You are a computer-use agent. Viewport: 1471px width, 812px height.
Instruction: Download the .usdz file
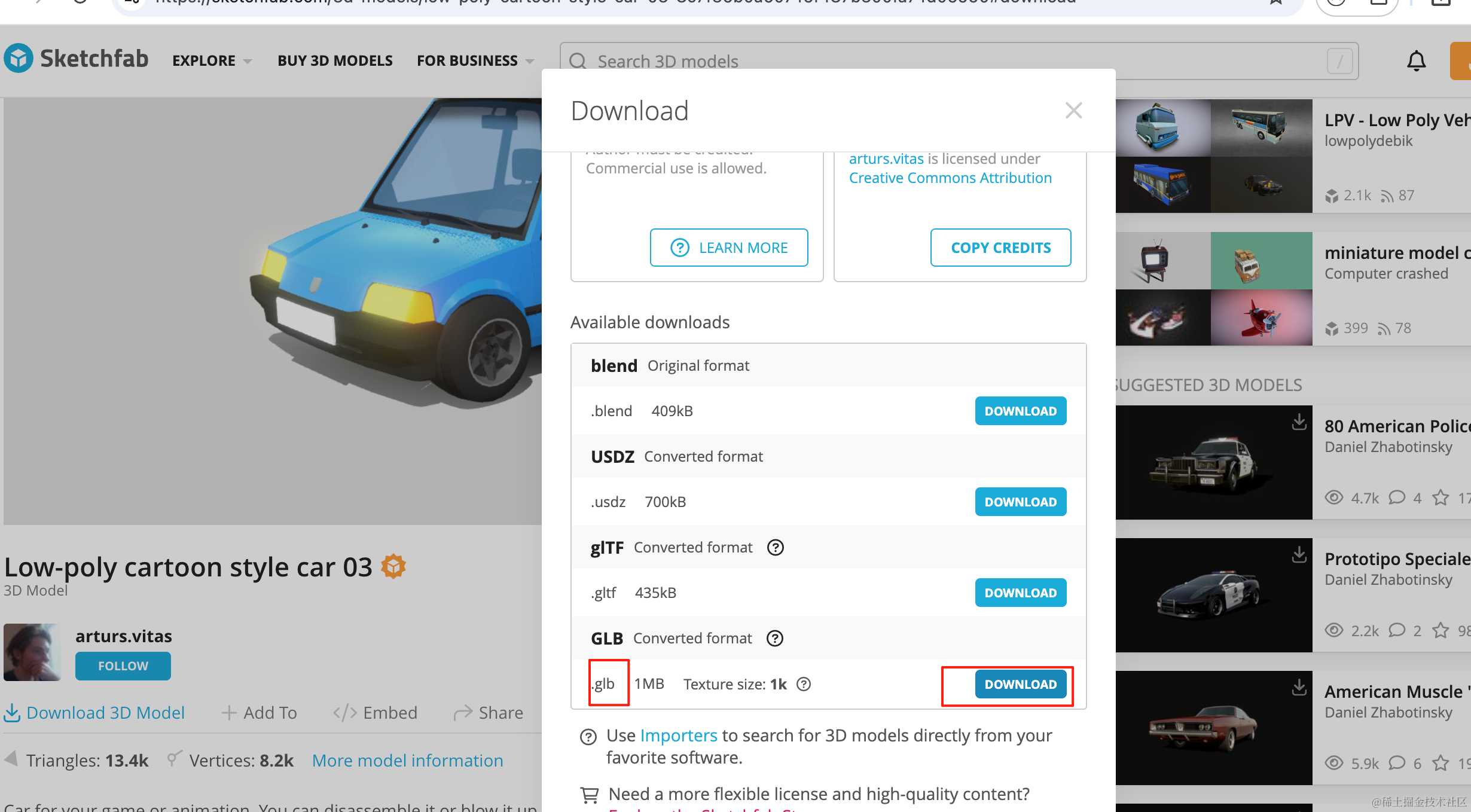(x=1020, y=502)
